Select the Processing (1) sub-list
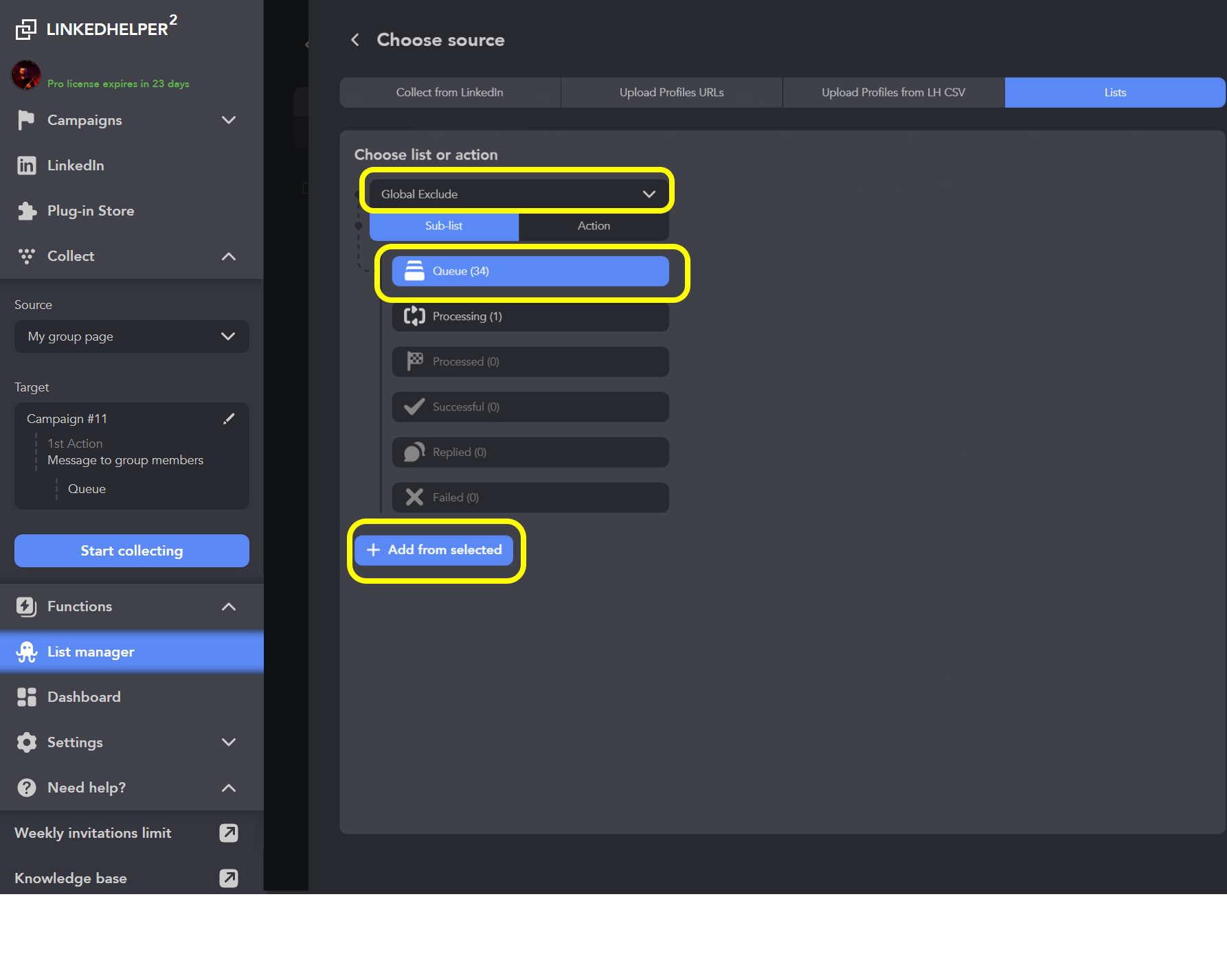Screen dimensions: 1227x980 [x=530, y=316]
